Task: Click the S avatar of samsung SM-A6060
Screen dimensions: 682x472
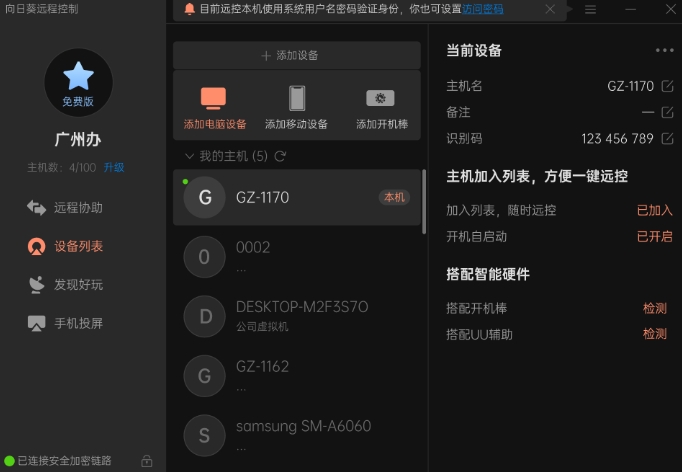Action: 204,435
